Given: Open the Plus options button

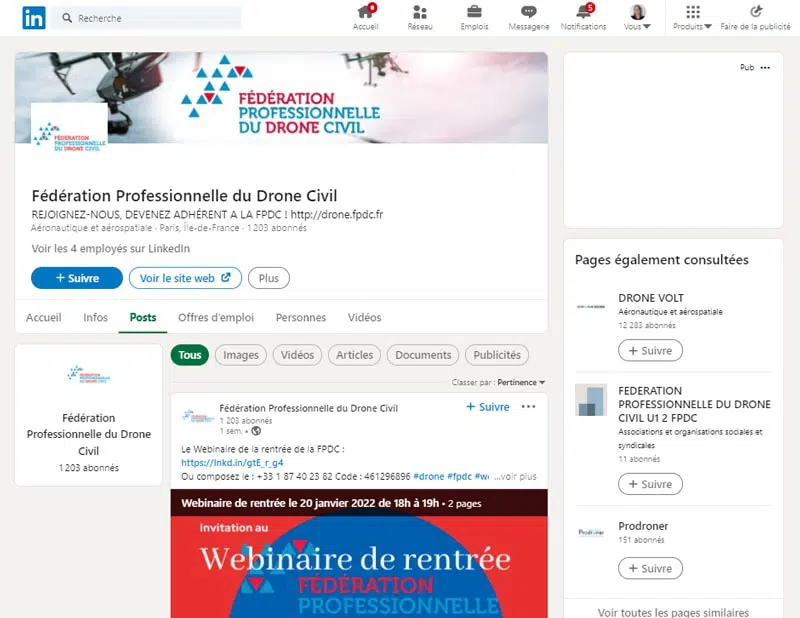Looking at the screenshot, I should click(269, 278).
